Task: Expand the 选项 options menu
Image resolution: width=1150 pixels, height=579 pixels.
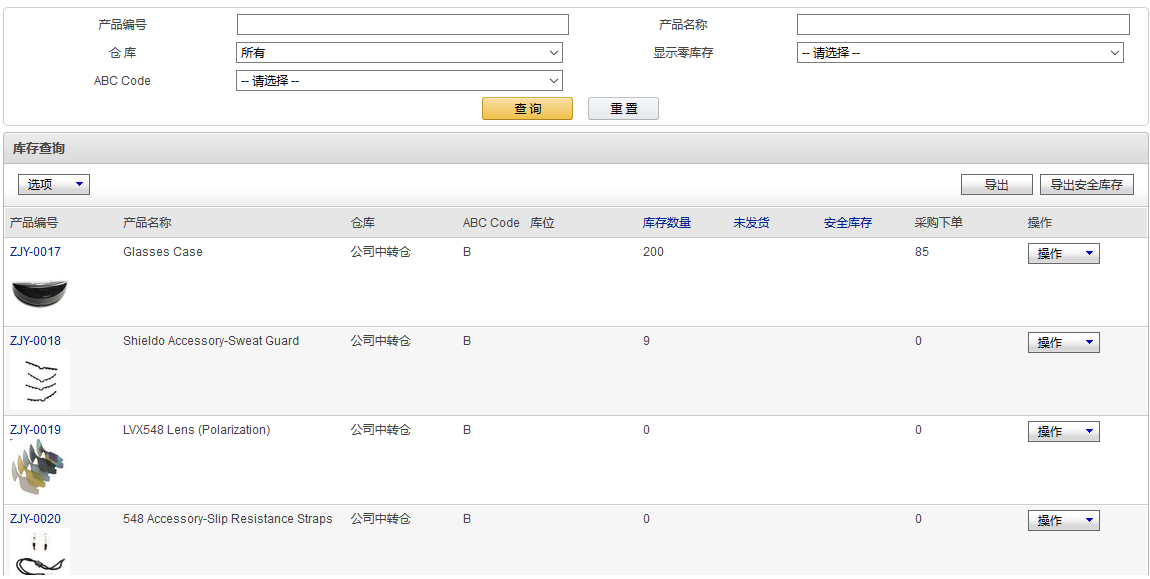Action: 54,185
